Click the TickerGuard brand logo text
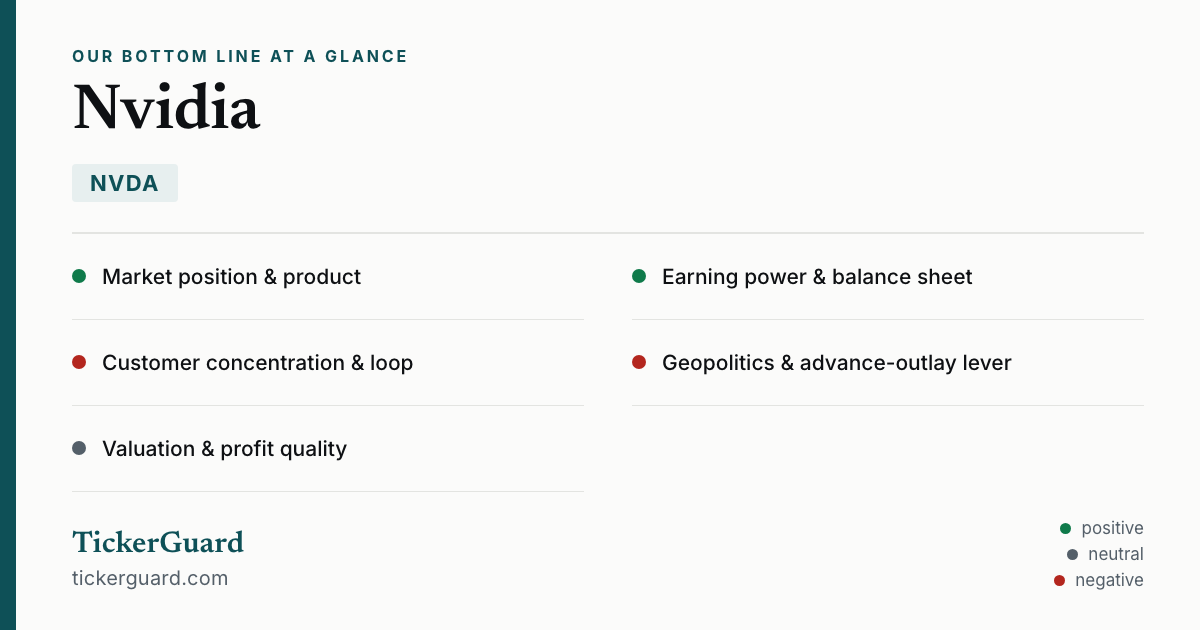The width and height of the screenshot is (1200, 630). [x=158, y=542]
